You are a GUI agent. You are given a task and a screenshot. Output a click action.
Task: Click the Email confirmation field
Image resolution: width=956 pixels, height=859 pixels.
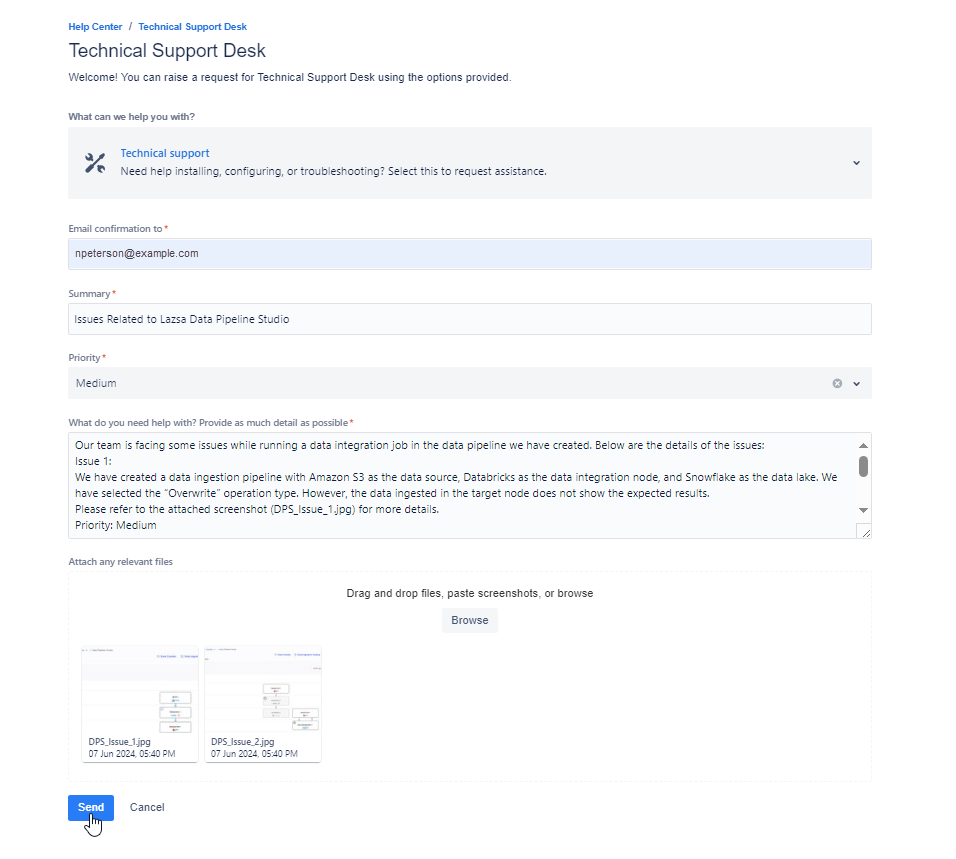[469, 254]
